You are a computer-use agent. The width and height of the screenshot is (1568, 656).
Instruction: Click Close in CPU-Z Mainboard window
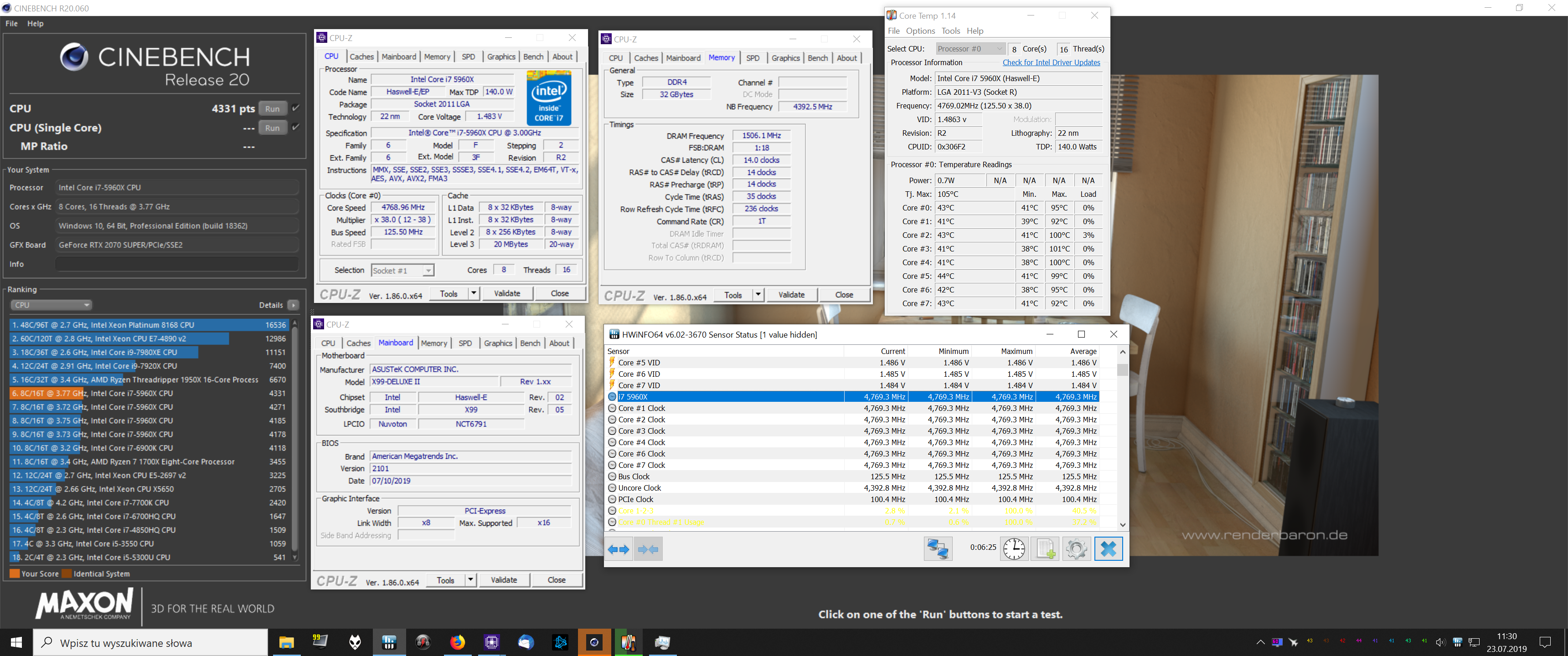point(557,580)
